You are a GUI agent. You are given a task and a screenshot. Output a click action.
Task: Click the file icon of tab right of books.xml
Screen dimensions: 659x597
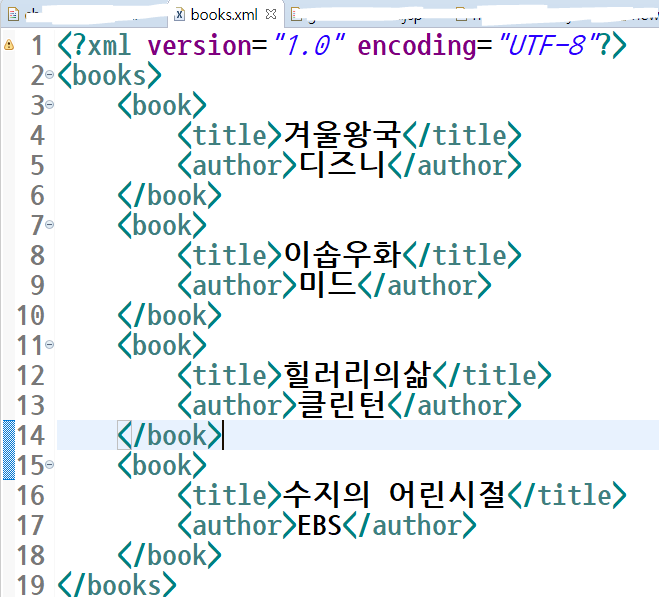click(296, 14)
